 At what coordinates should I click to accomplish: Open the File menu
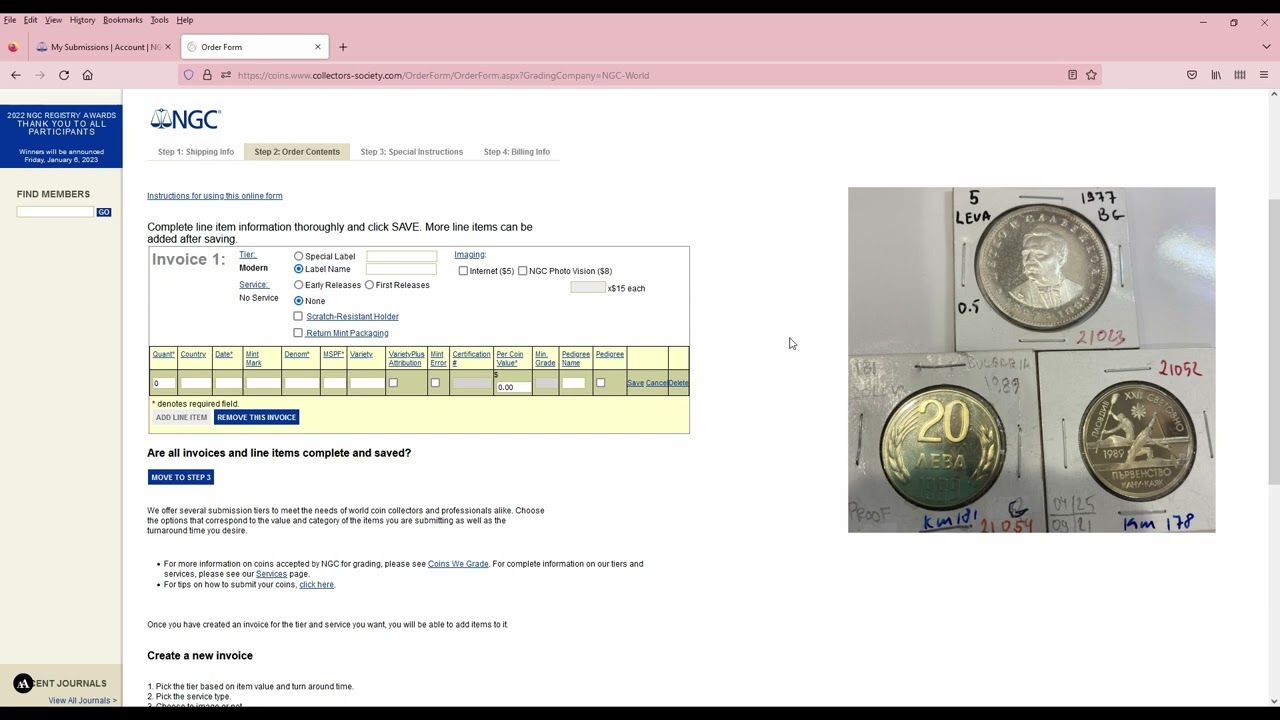10,20
